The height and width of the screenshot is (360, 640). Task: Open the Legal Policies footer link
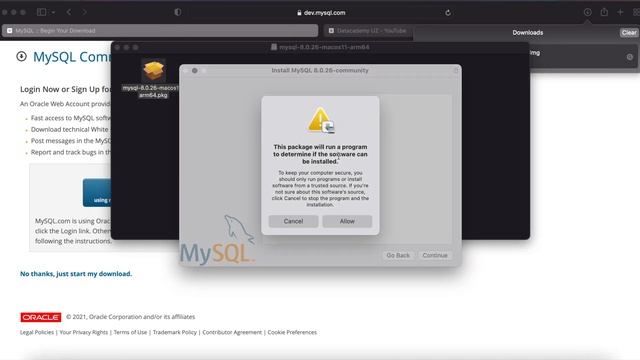pyautogui.click(x=37, y=332)
